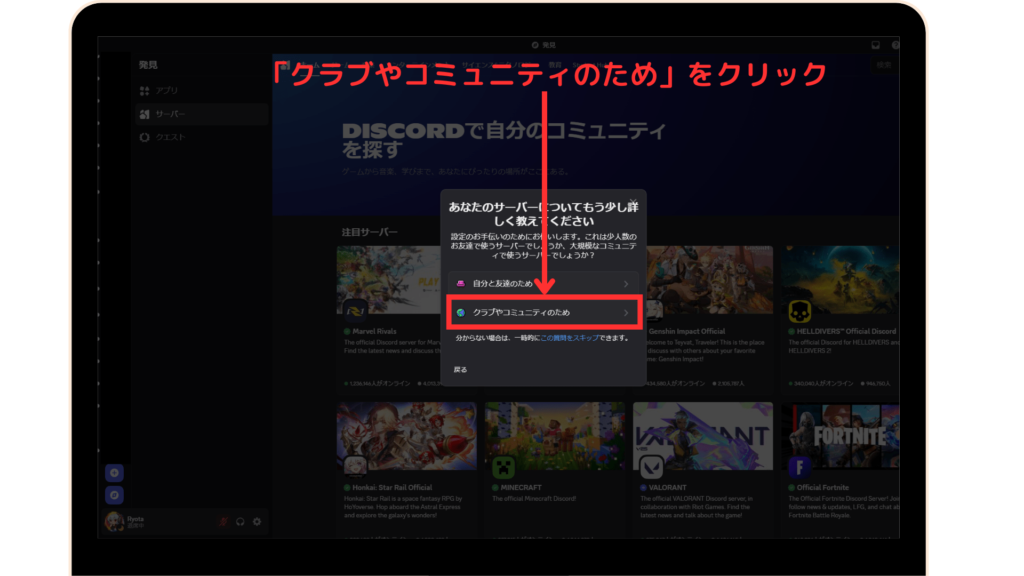The width and height of the screenshot is (1024, 576).
Task: Click the chevron on クラブやコミュニティのため row
Action: [x=626, y=313]
